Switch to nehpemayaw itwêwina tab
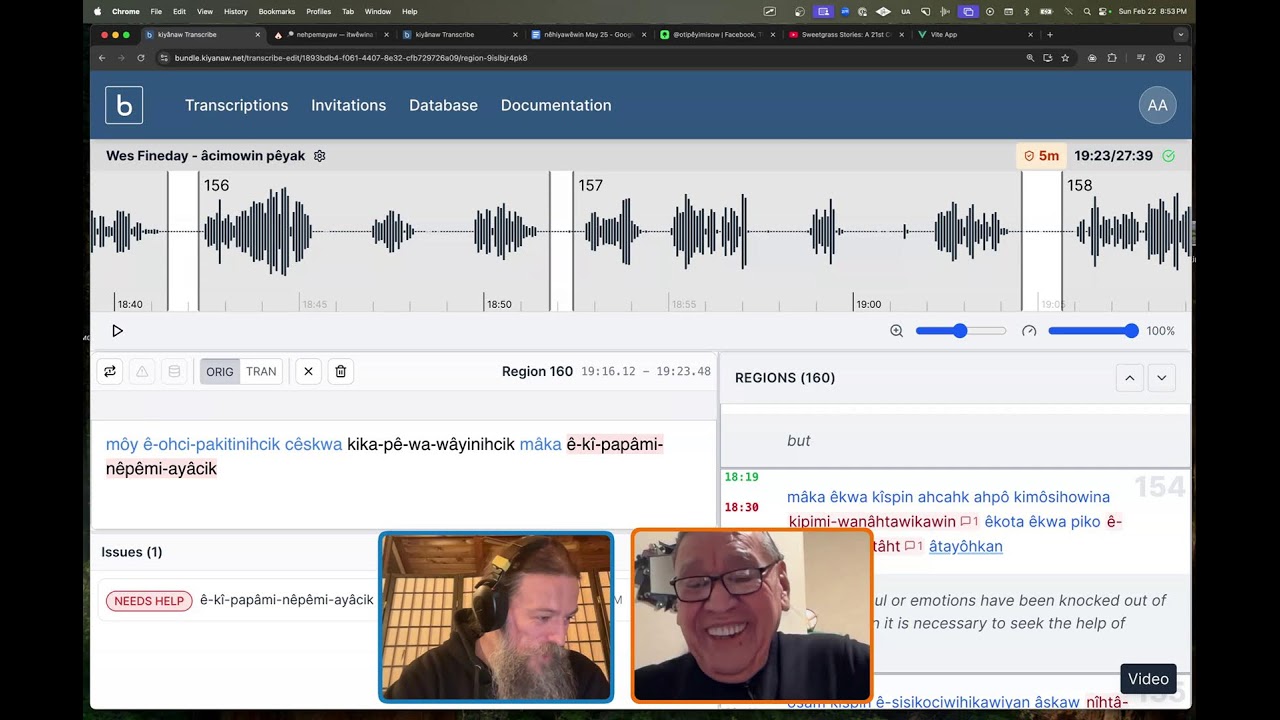This screenshot has height=720, width=1280. click(x=330, y=34)
